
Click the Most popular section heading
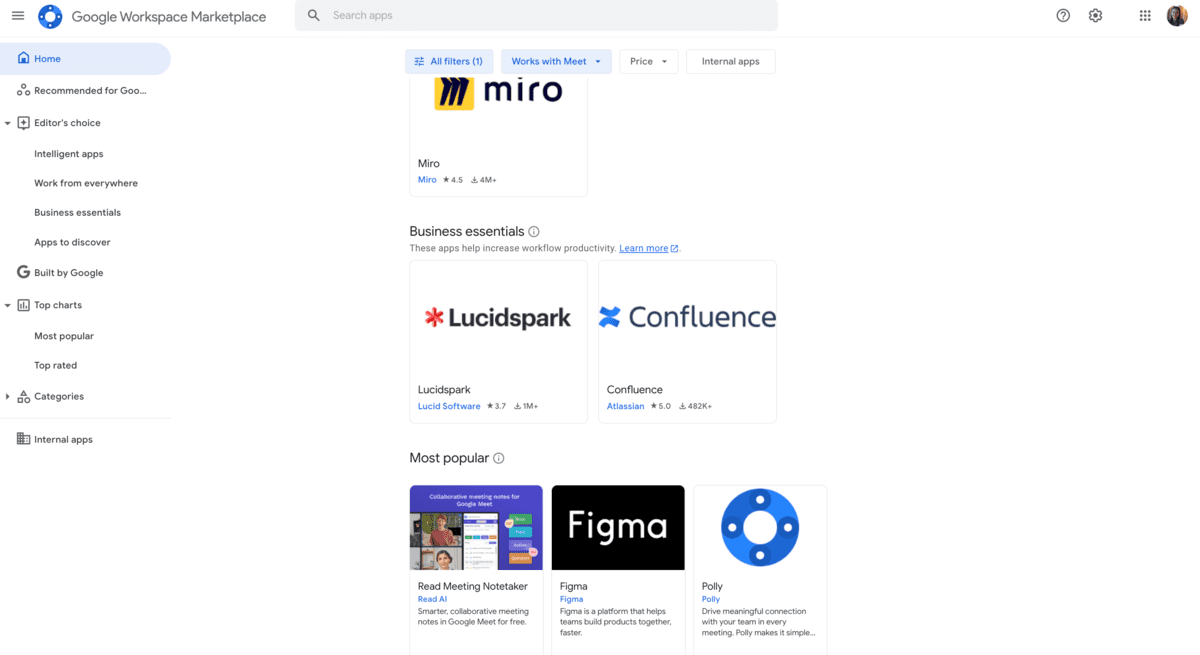click(x=449, y=458)
